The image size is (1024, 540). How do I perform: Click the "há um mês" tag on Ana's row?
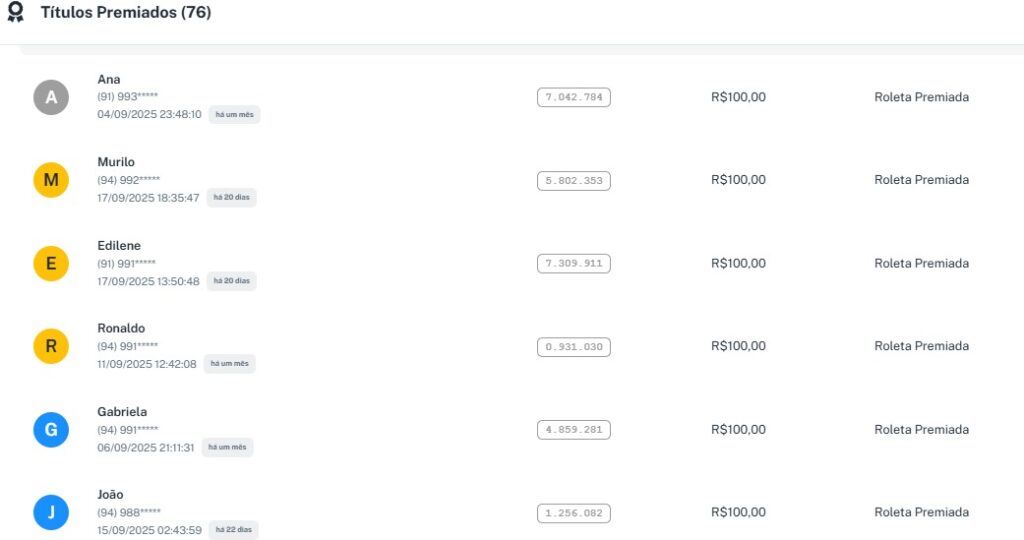234,115
